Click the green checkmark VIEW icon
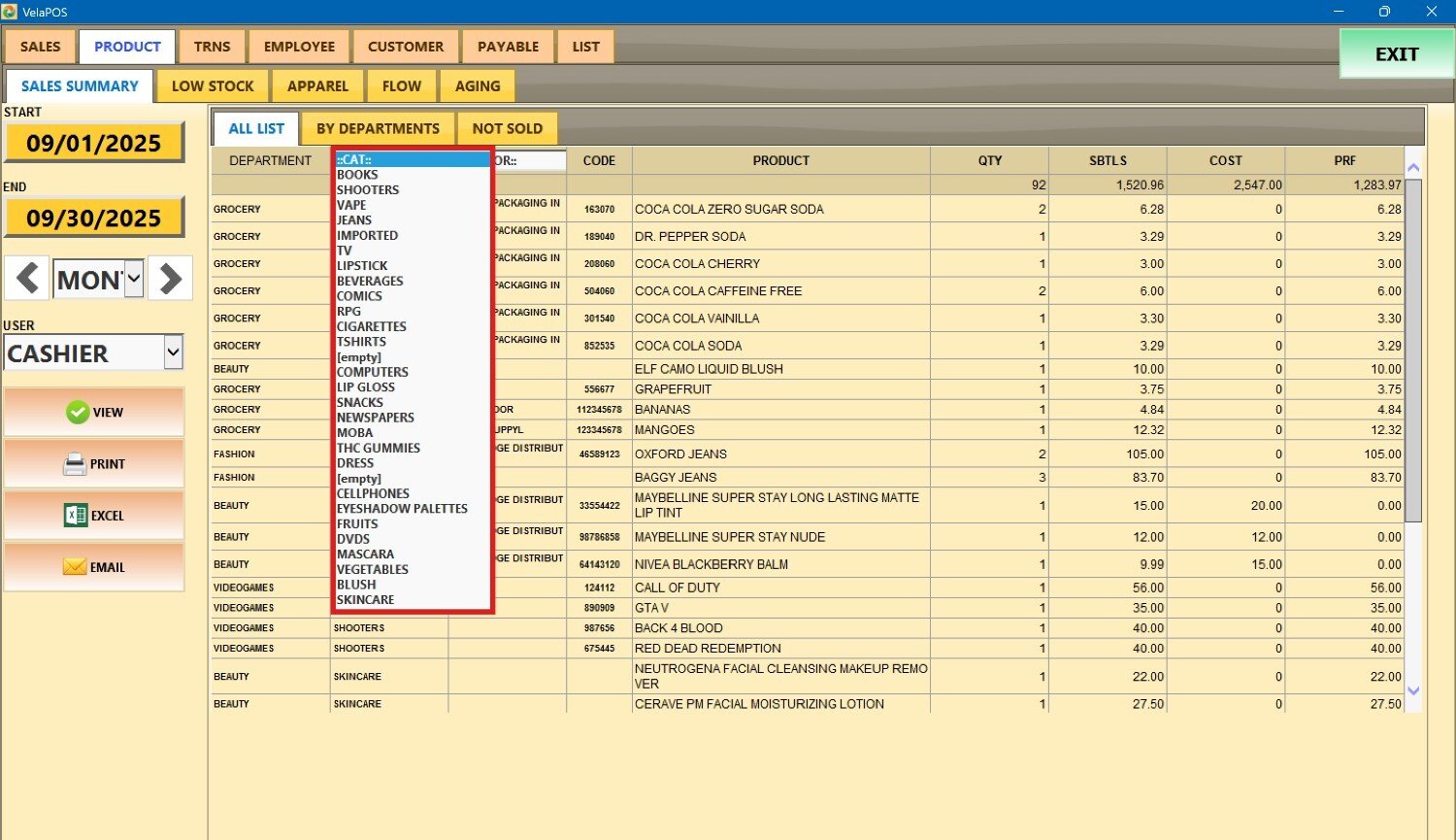This screenshot has width=1456, height=840. [x=78, y=413]
